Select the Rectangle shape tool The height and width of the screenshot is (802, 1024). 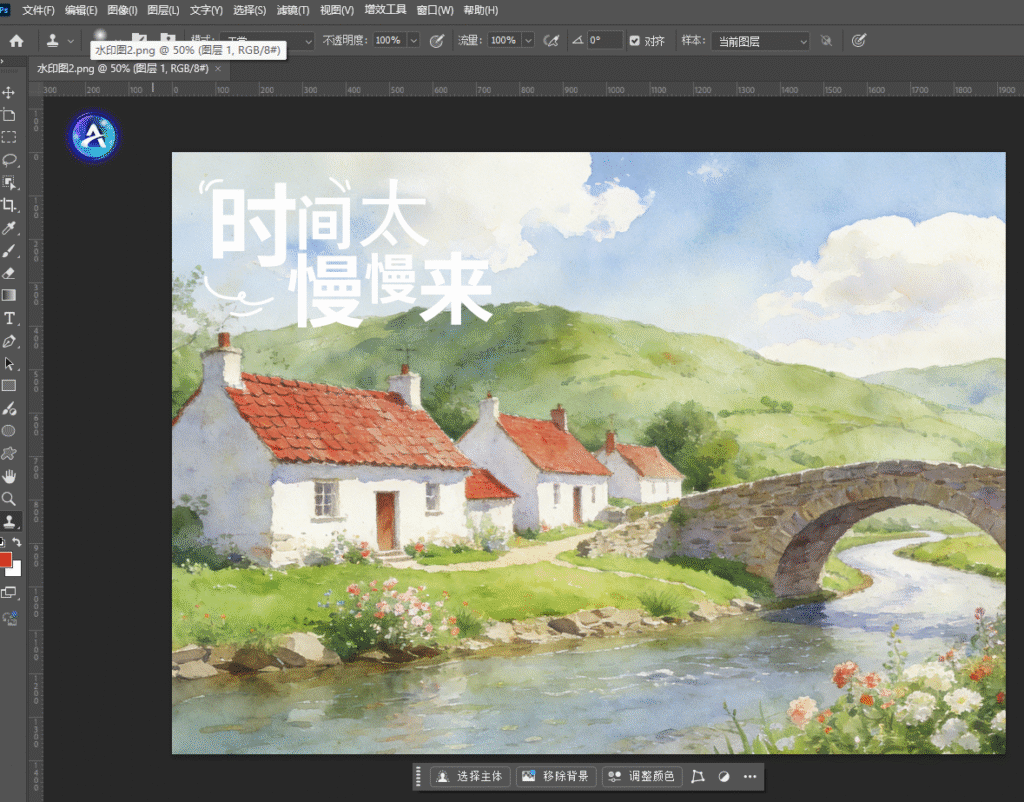[8, 386]
